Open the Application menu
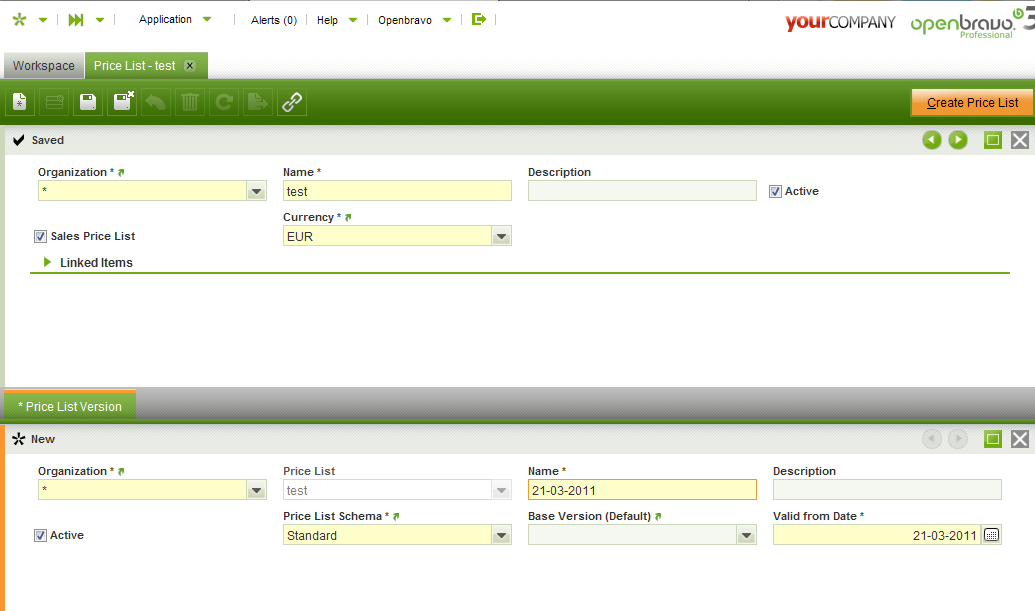This screenshot has width=1035, height=611. [x=175, y=19]
